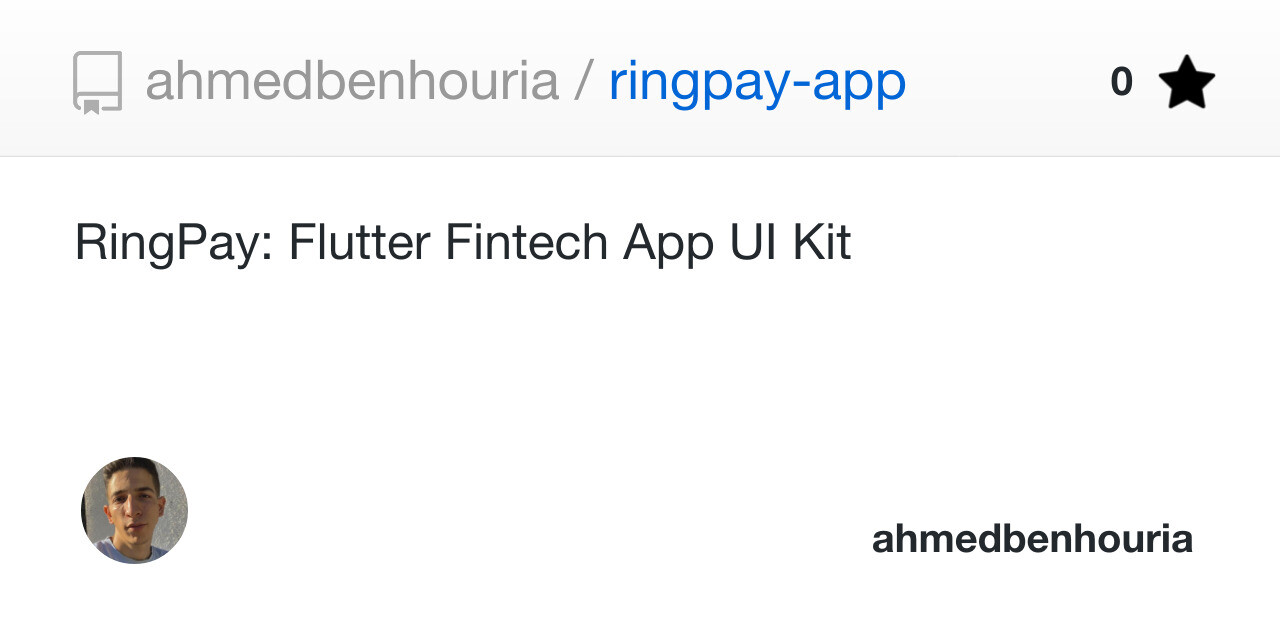Visit ahmedbenhouria's profile via the owner link
This screenshot has height=640, width=1280.
click(355, 82)
